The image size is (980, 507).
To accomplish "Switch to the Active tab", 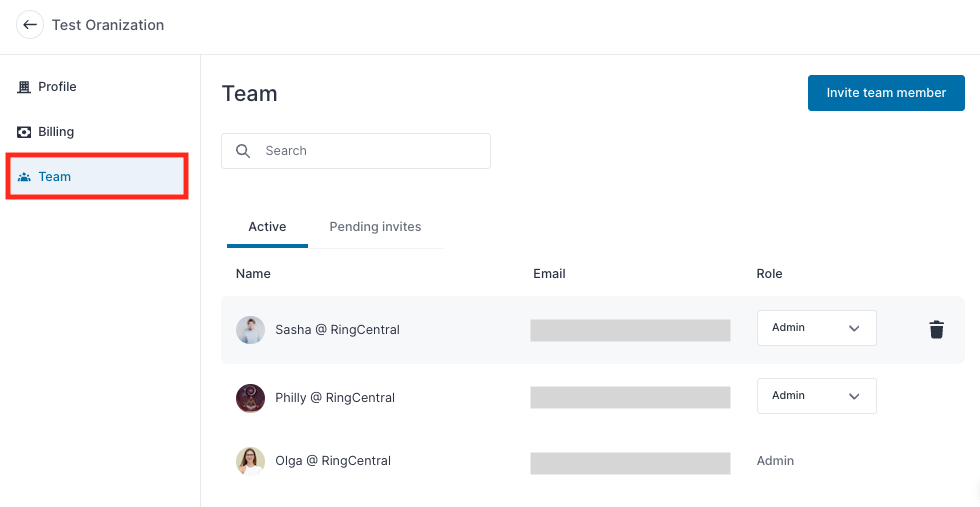I will [x=267, y=227].
